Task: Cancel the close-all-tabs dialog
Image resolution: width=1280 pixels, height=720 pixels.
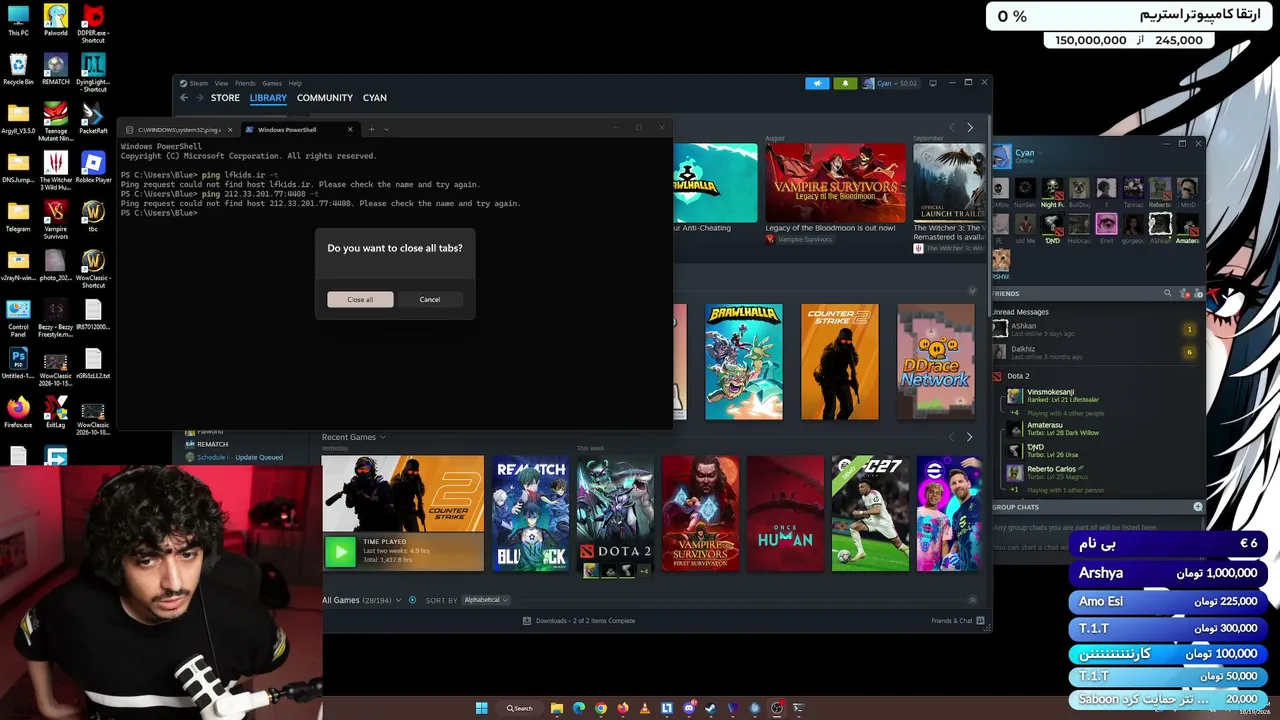Action: pos(430,300)
